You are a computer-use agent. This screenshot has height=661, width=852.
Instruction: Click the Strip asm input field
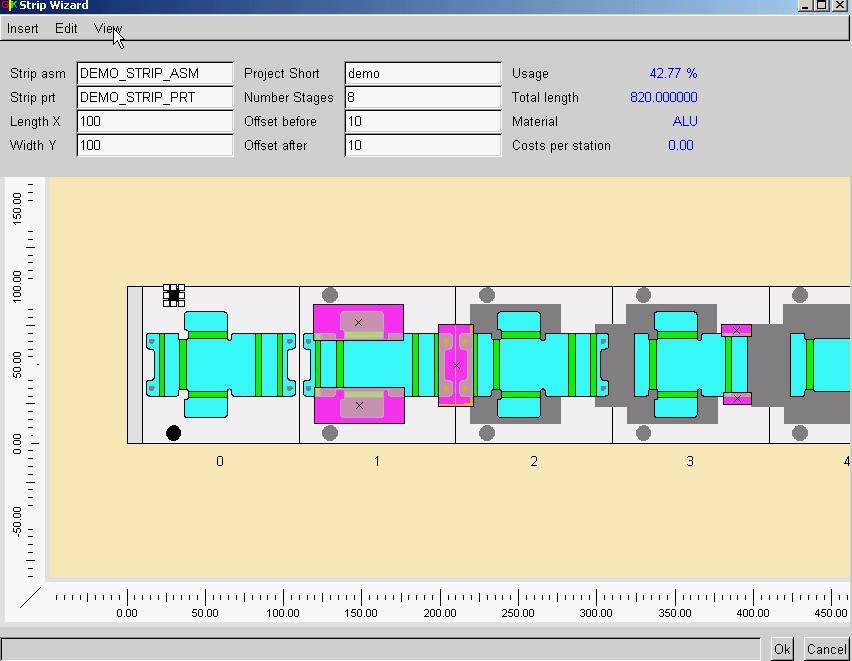click(x=155, y=73)
